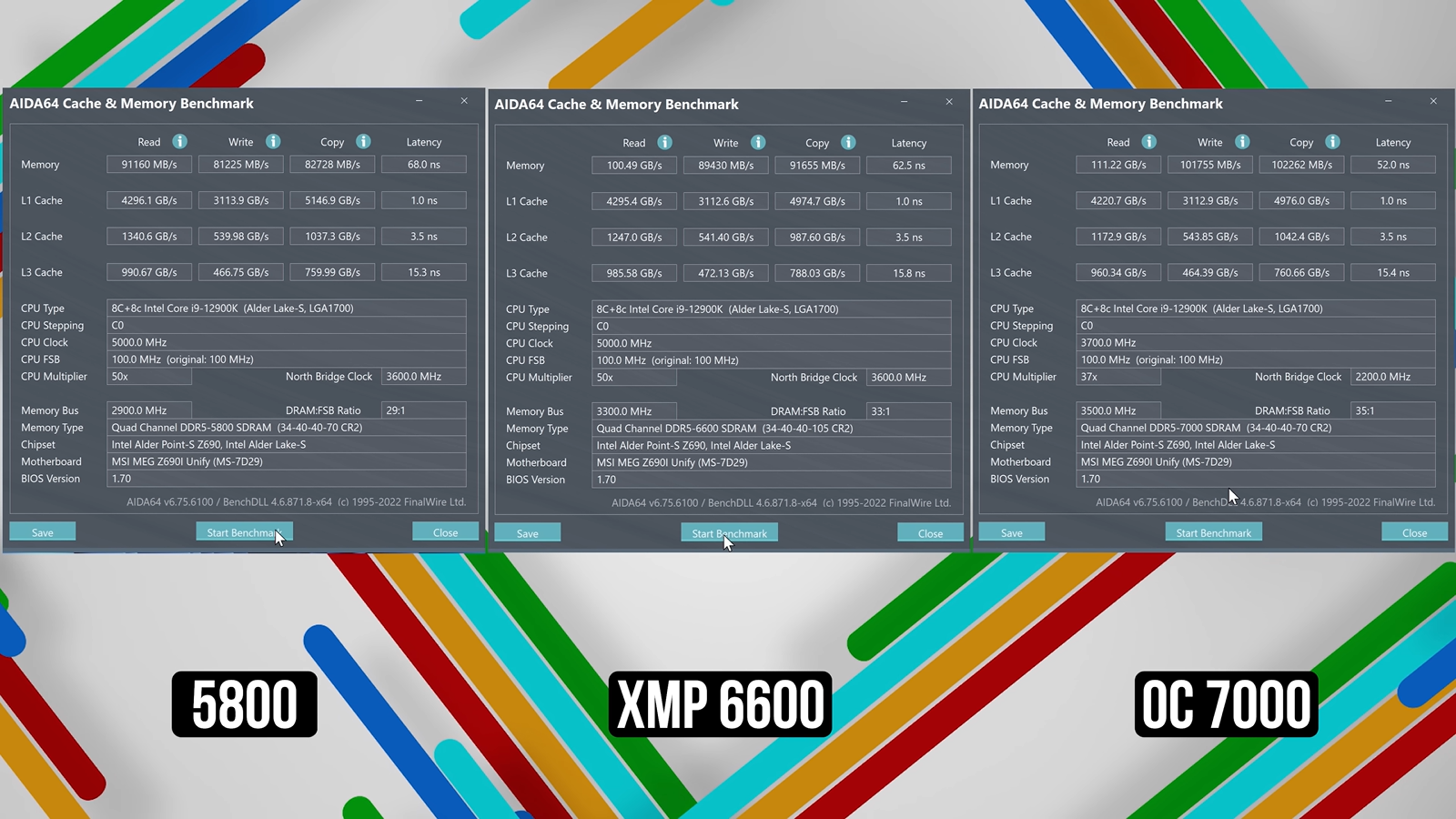The width and height of the screenshot is (1456, 819).
Task: Click Memory Type field Quad Channel DDR5-6600 SDRAM
Action: click(772, 429)
